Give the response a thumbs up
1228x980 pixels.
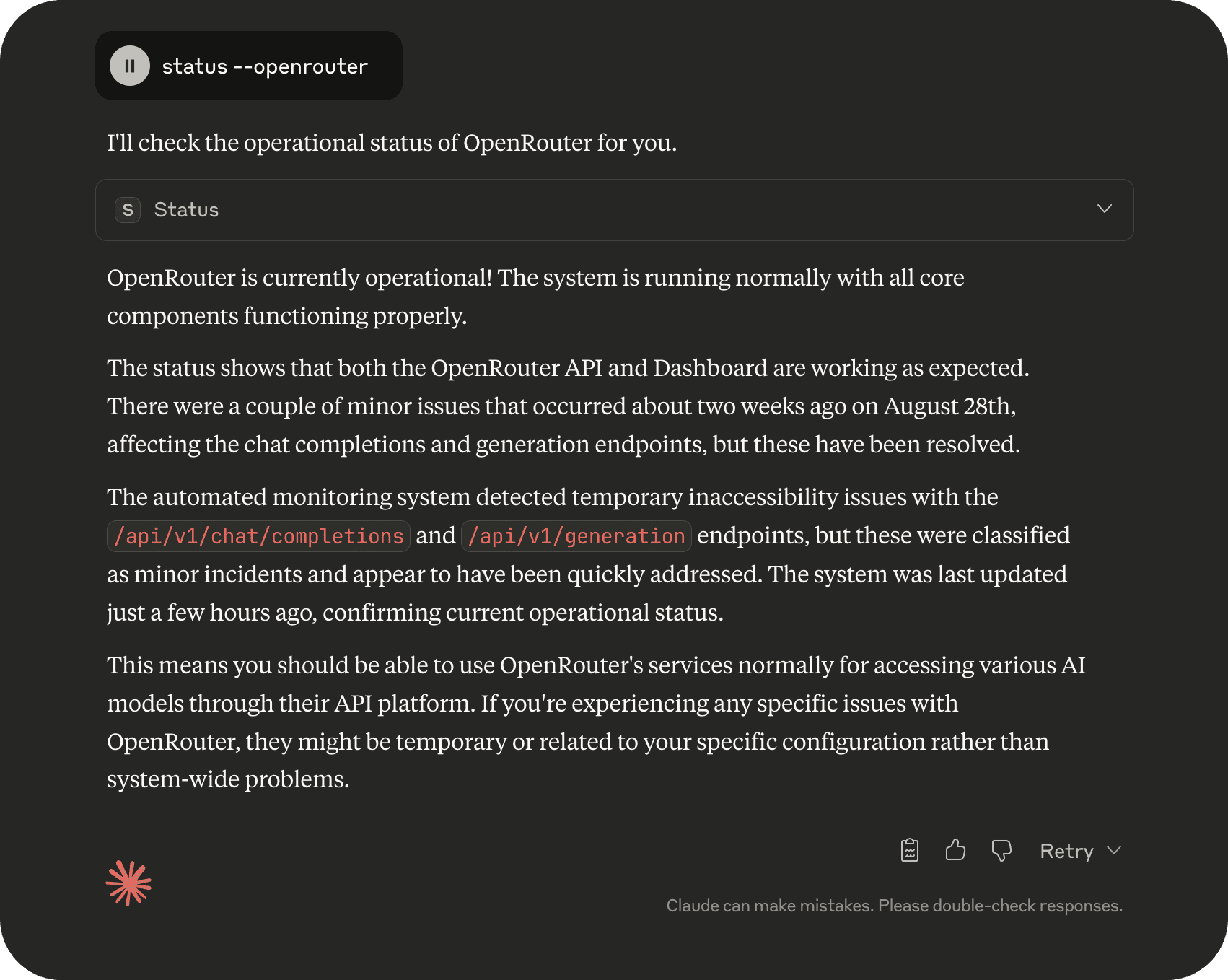click(955, 850)
